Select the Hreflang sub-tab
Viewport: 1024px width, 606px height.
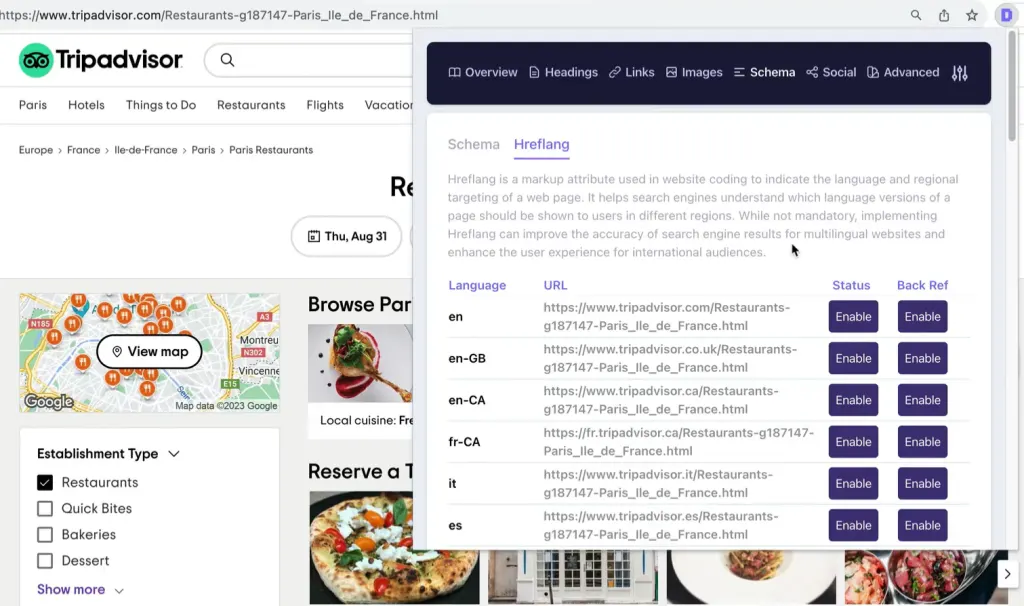click(541, 144)
